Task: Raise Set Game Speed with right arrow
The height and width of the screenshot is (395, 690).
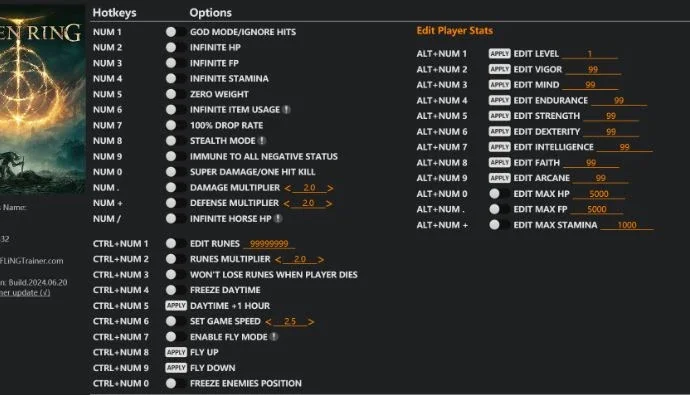Action: click(x=311, y=322)
